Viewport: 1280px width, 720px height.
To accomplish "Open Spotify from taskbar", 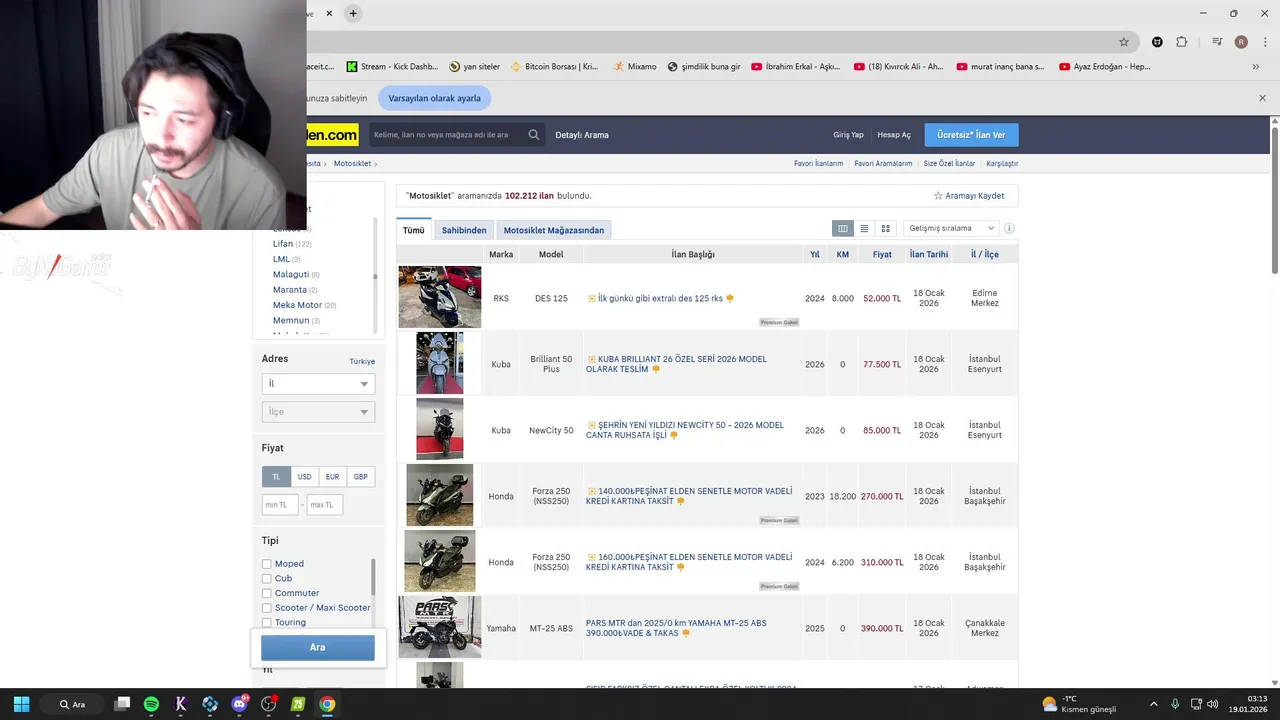I will [151, 704].
